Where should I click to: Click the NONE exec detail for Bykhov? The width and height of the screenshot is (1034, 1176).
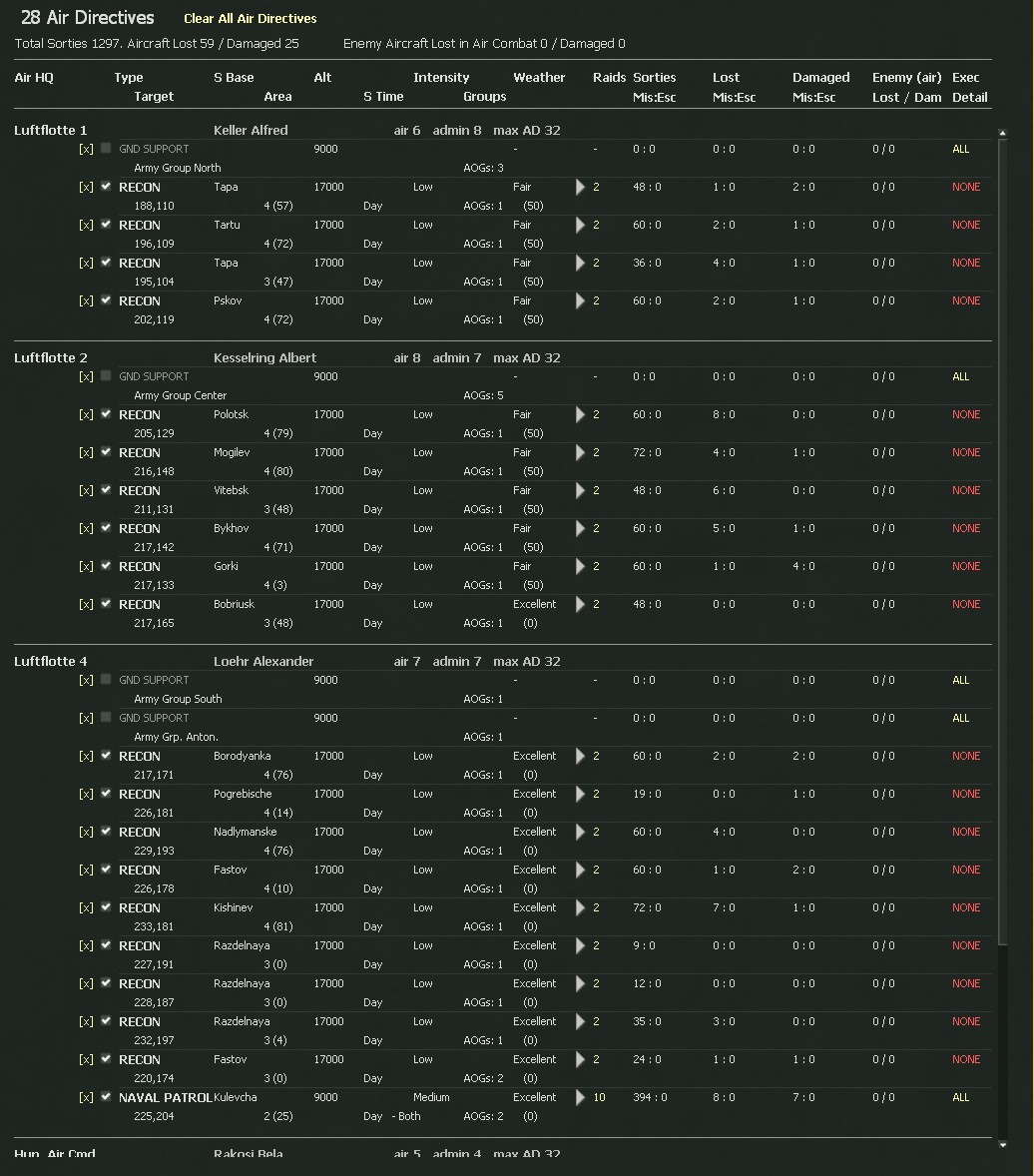[965, 529]
